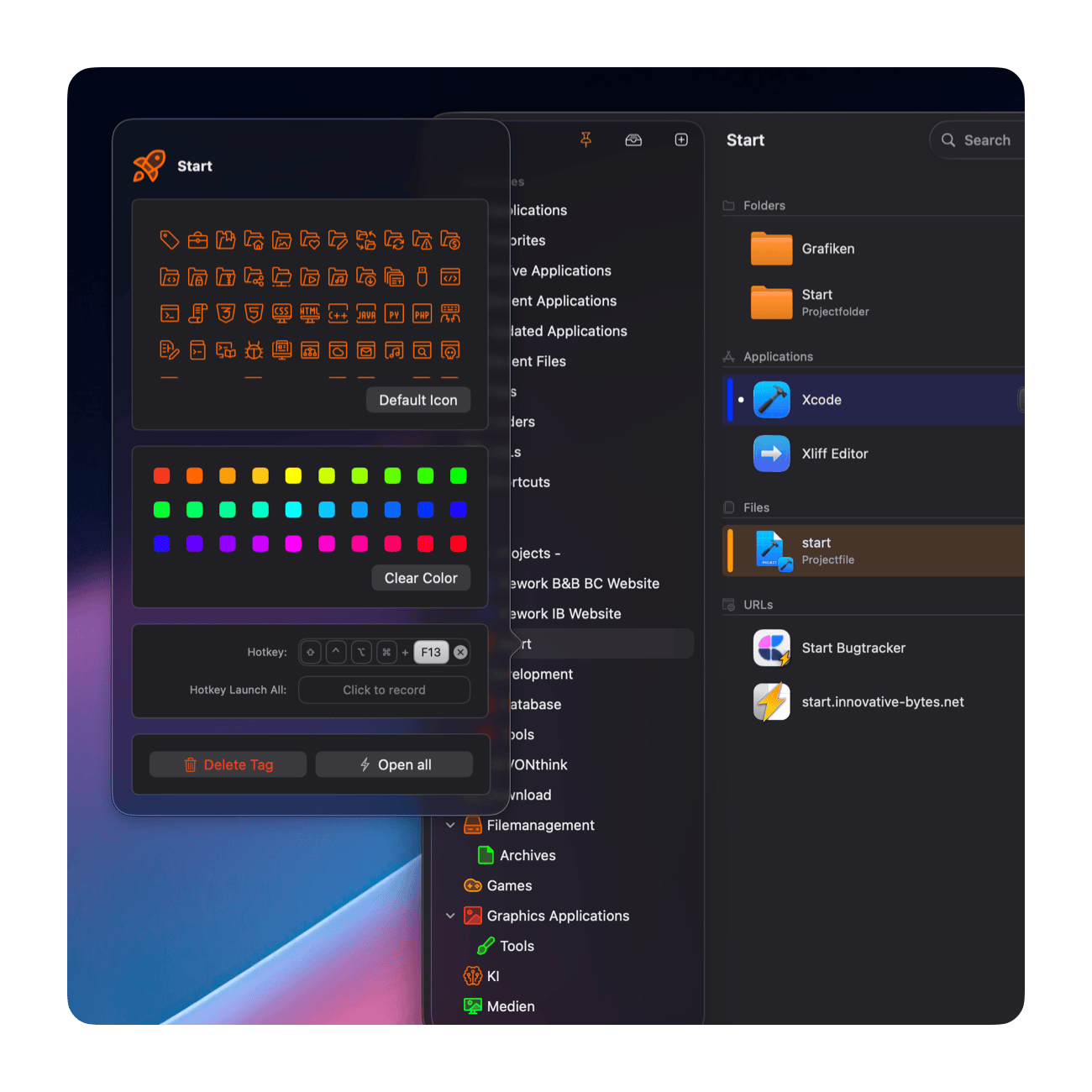This screenshot has height=1092, width=1092.
Task: Toggle the Shift modifier key for hotkey
Action: coord(311,652)
